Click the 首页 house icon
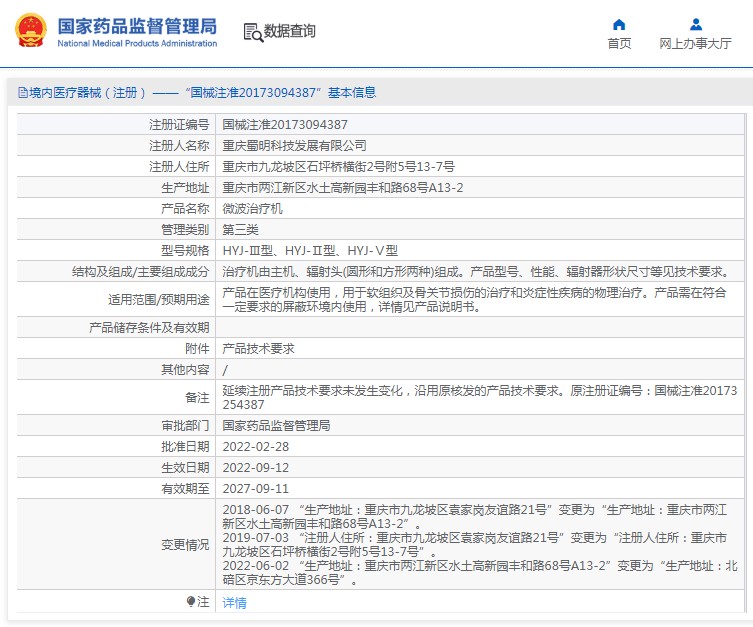753x627 pixels. pos(619,24)
